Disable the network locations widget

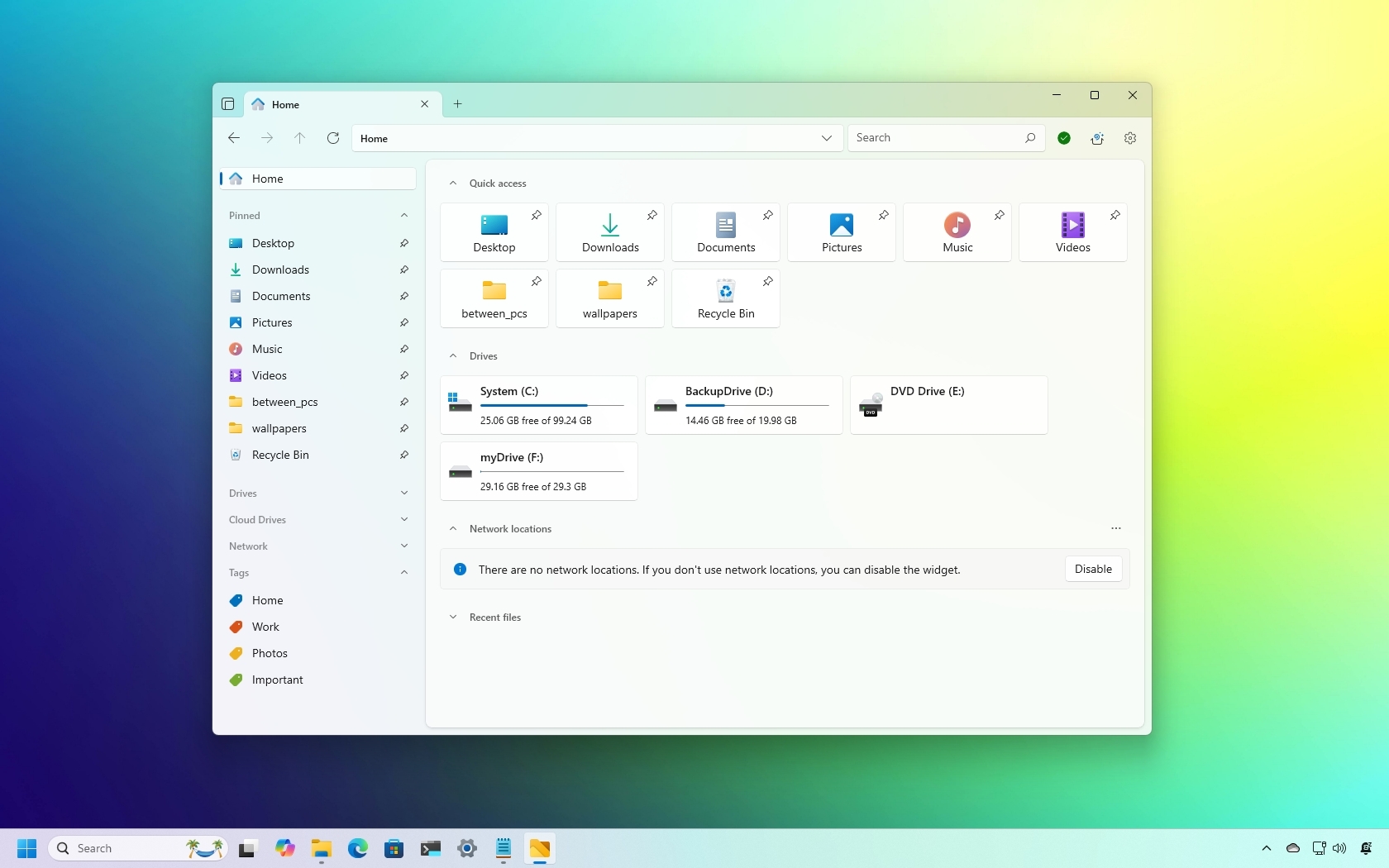tap(1092, 569)
